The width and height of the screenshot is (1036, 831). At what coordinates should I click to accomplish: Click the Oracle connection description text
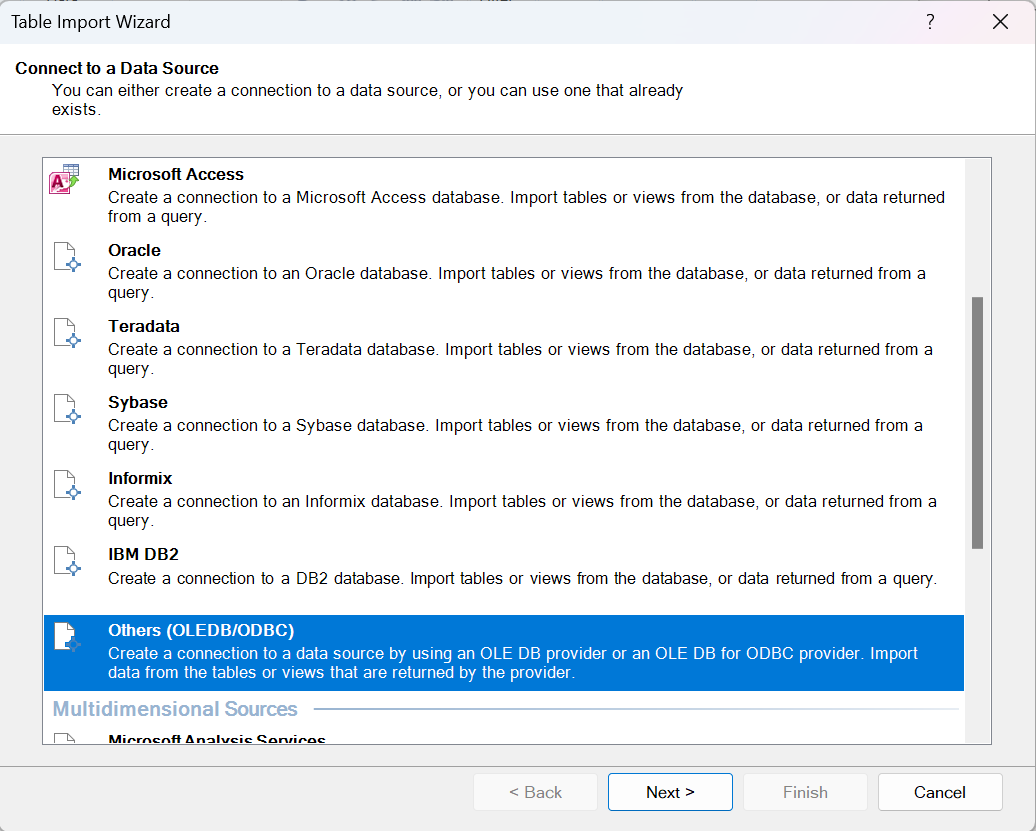pyautogui.click(x=517, y=283)
